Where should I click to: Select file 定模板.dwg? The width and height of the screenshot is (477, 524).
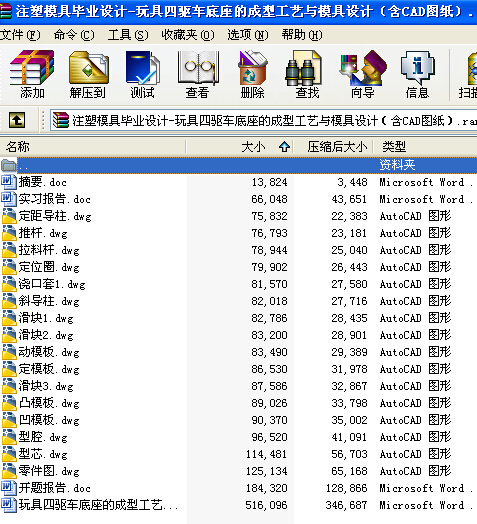(49, 369)
